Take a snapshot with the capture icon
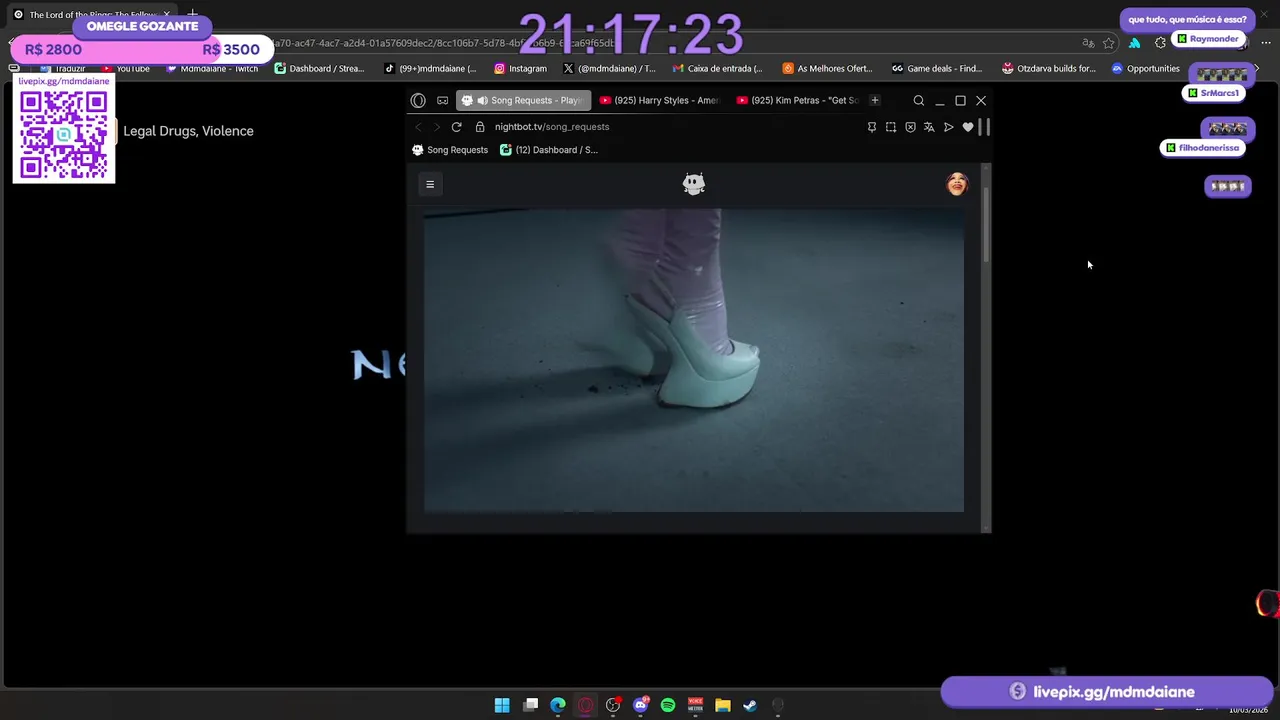Image resolution: width=1280 pixels, height=720 pixels. (x=891, y=127)
